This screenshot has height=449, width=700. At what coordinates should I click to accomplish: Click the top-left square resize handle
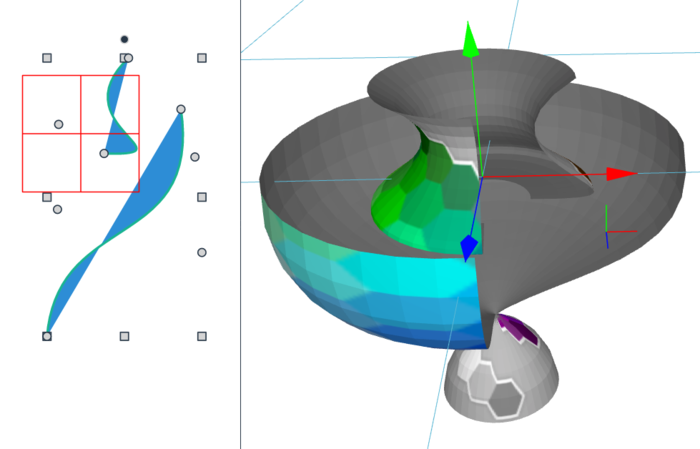(47, 58)
